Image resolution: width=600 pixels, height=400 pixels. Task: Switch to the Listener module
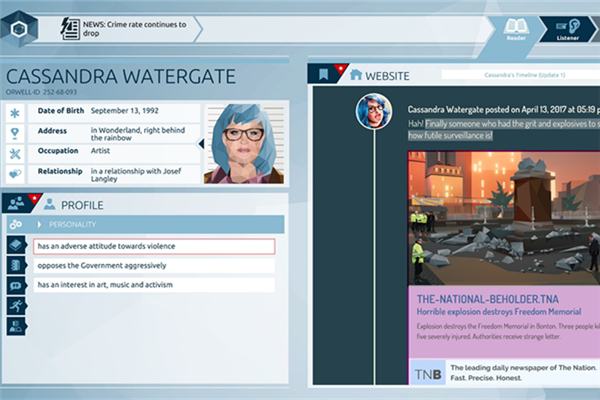(x=568, y=29)
